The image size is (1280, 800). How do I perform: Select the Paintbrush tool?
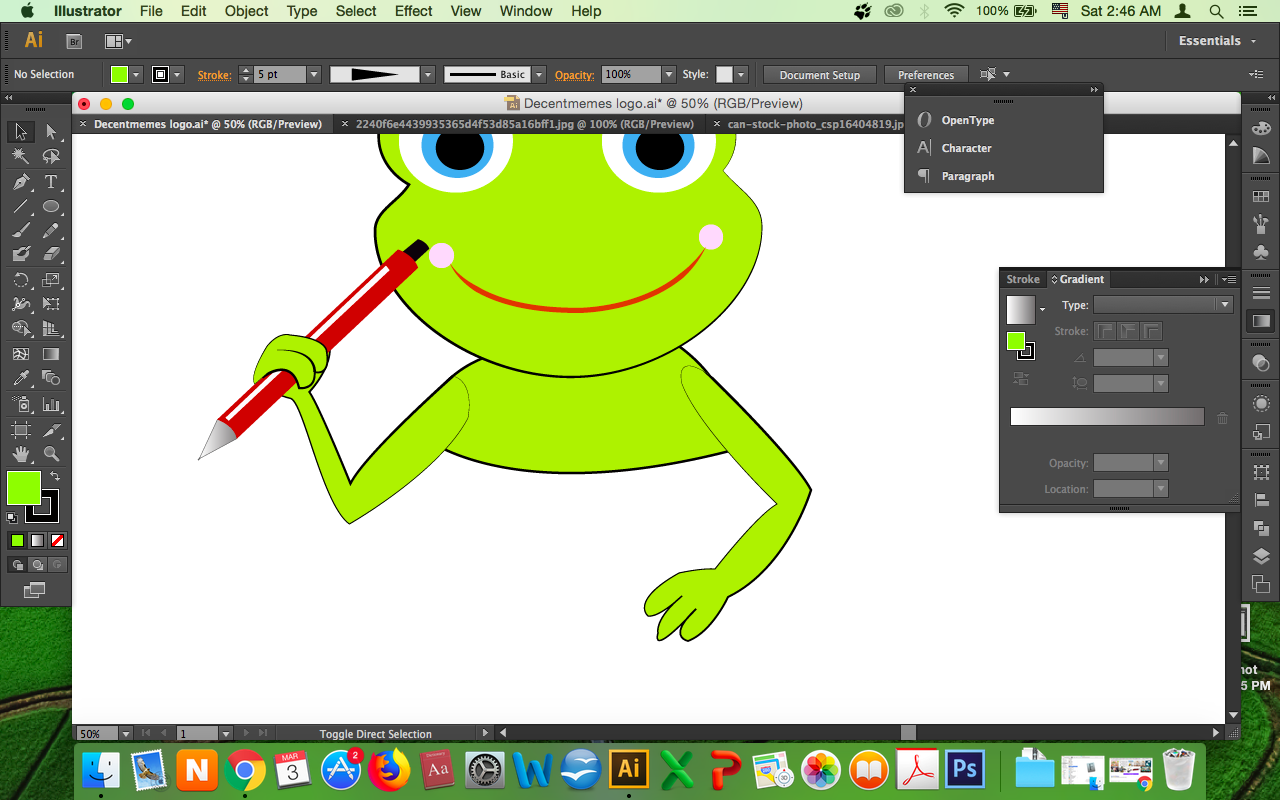tap(20, 230)
